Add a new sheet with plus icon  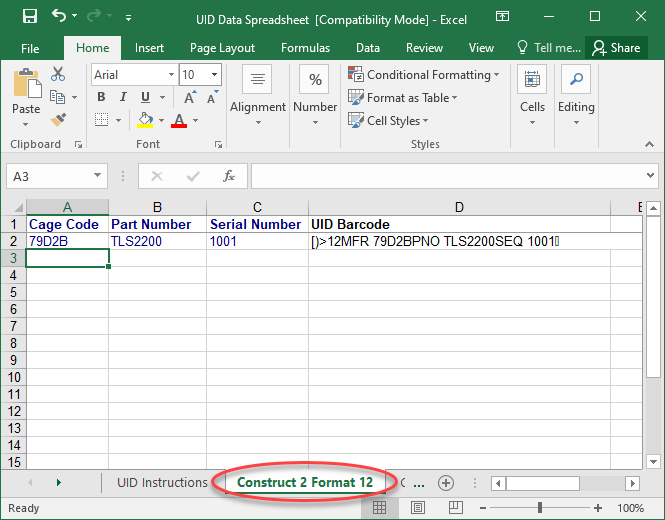[446, 483]
